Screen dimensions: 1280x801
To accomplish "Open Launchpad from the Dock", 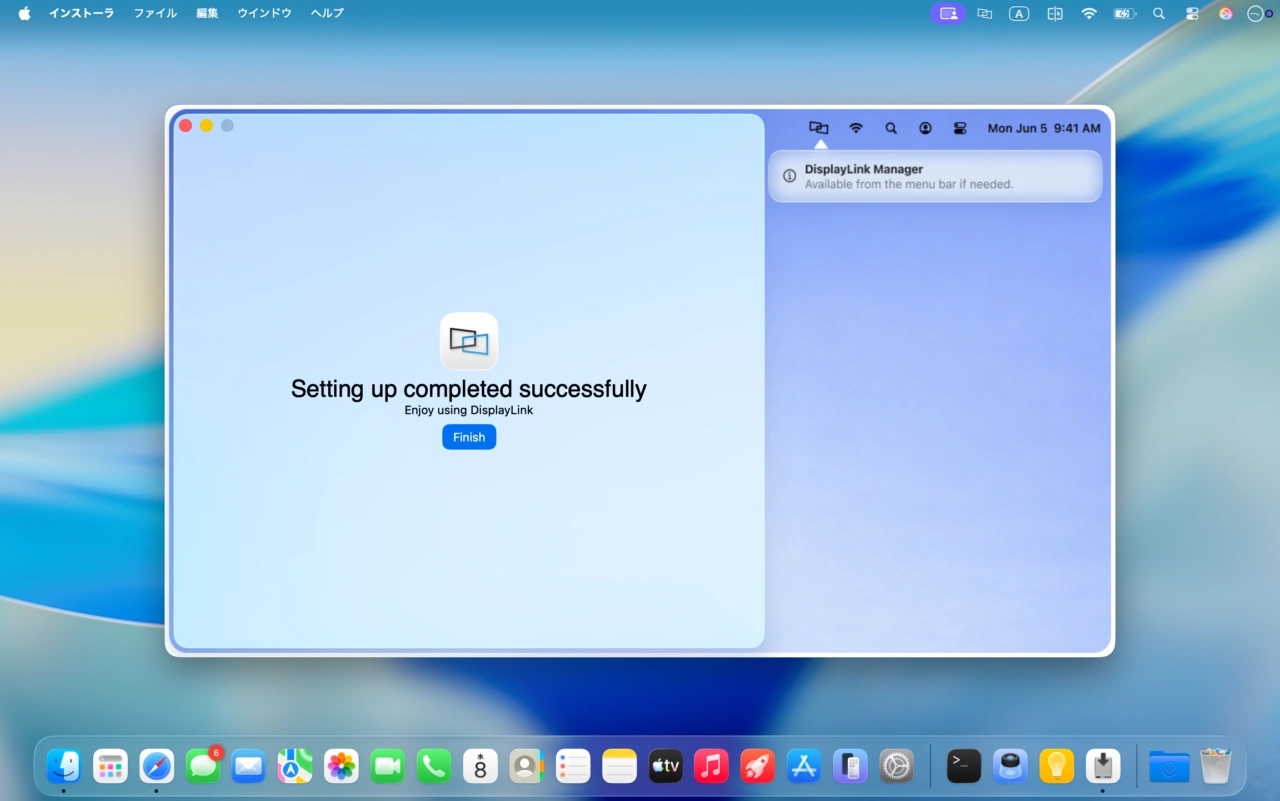I will (x=110, y=765).
